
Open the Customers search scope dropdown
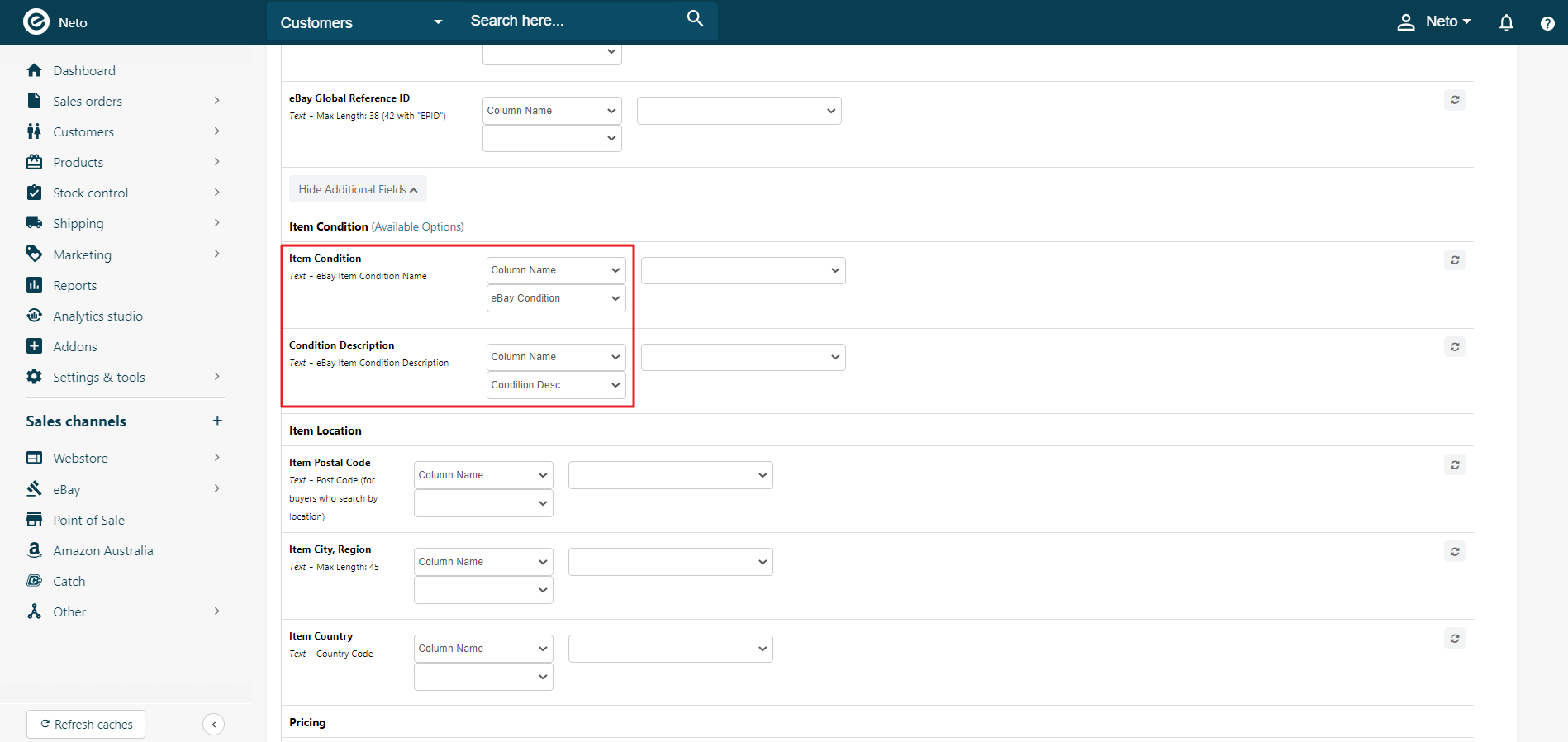(361, 22)
